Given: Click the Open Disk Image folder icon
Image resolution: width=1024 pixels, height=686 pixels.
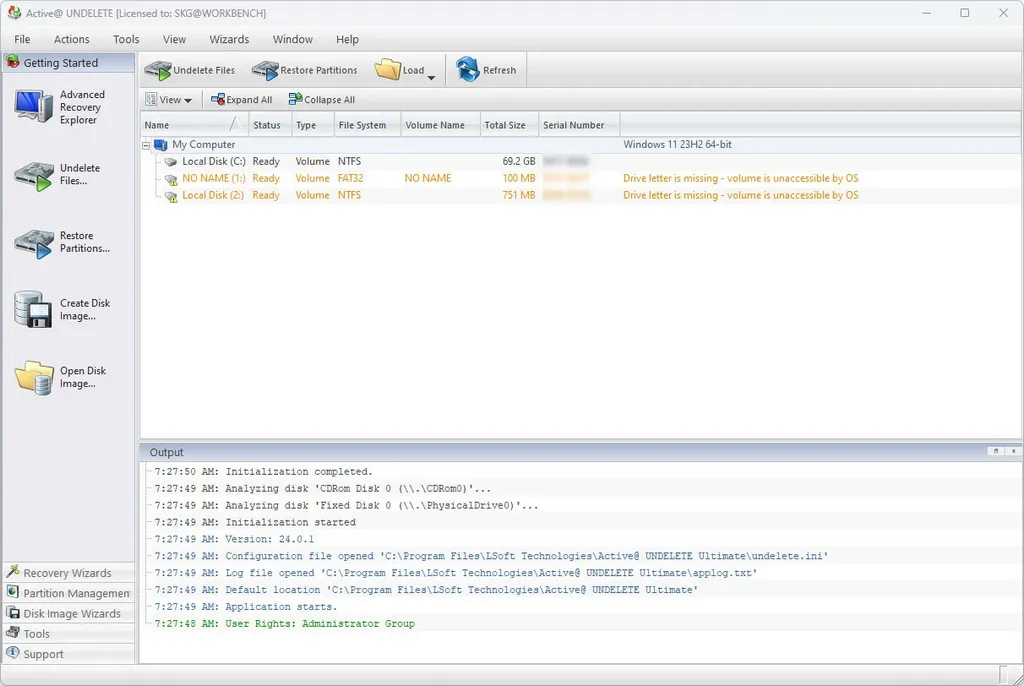Looking at the screenshot, I should (x=34, y=378).
